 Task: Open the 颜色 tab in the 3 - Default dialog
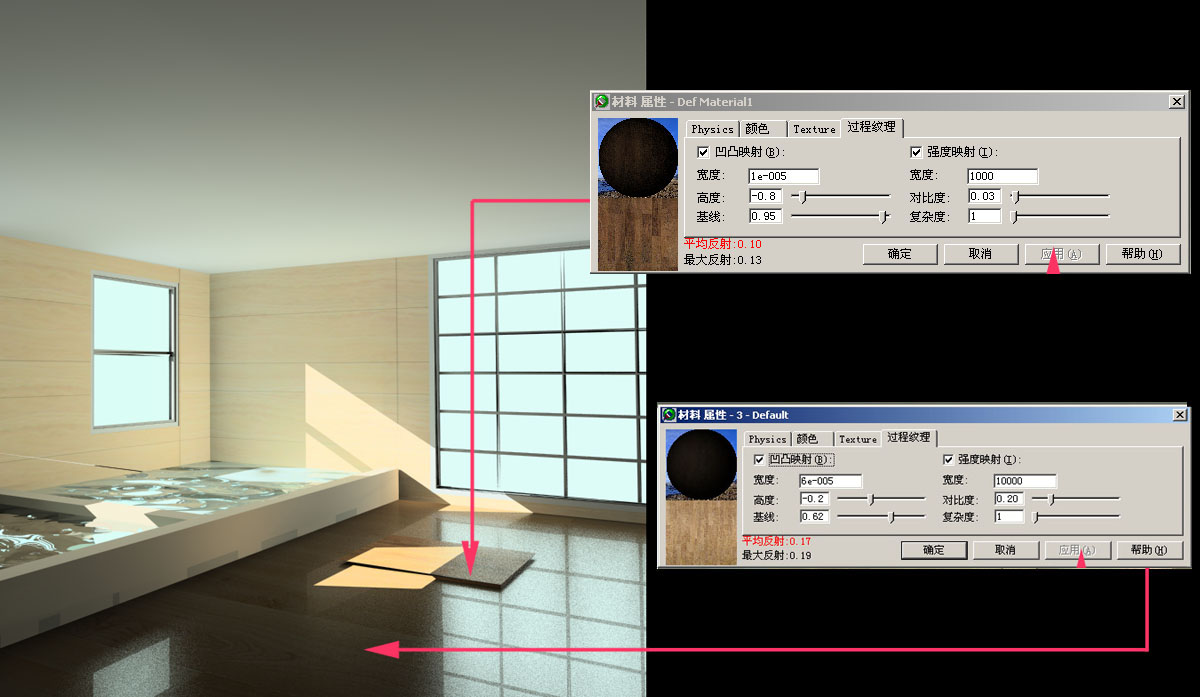point(813,439)
